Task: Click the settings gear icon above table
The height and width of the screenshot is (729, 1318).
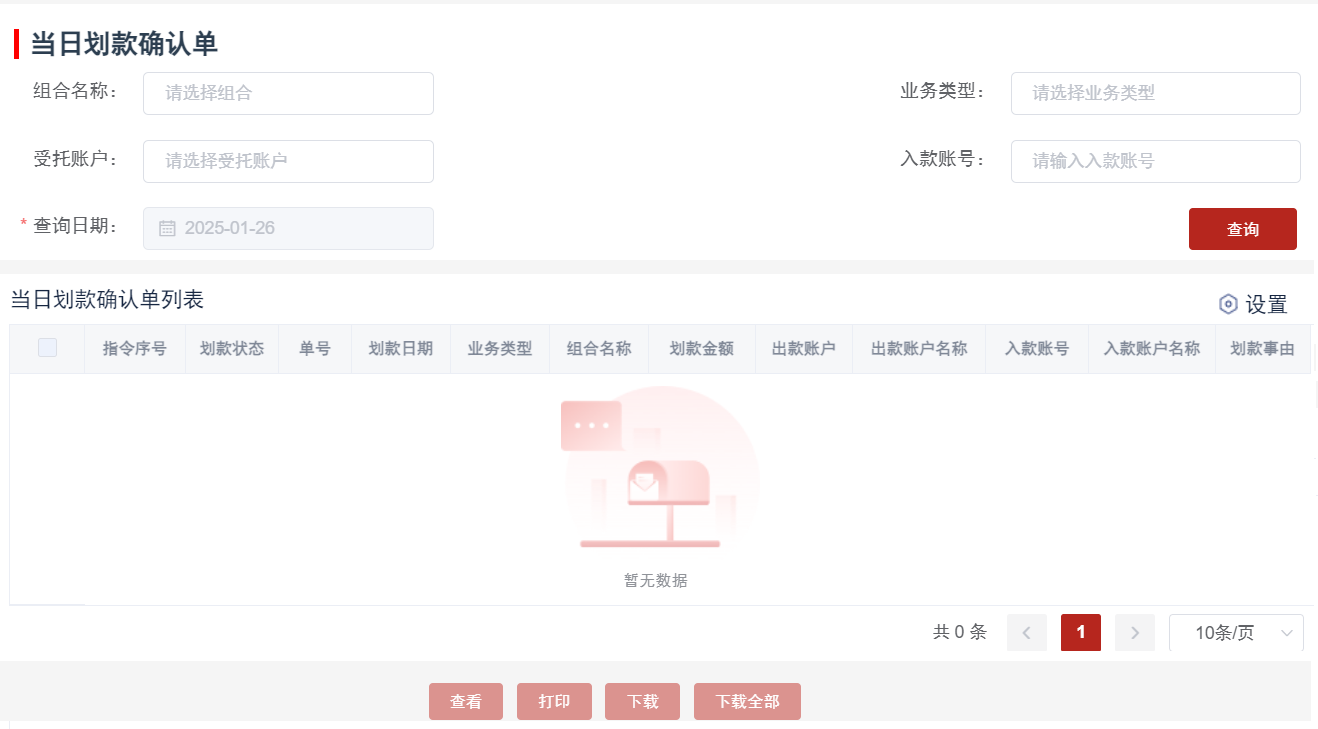Action: 1228,304
